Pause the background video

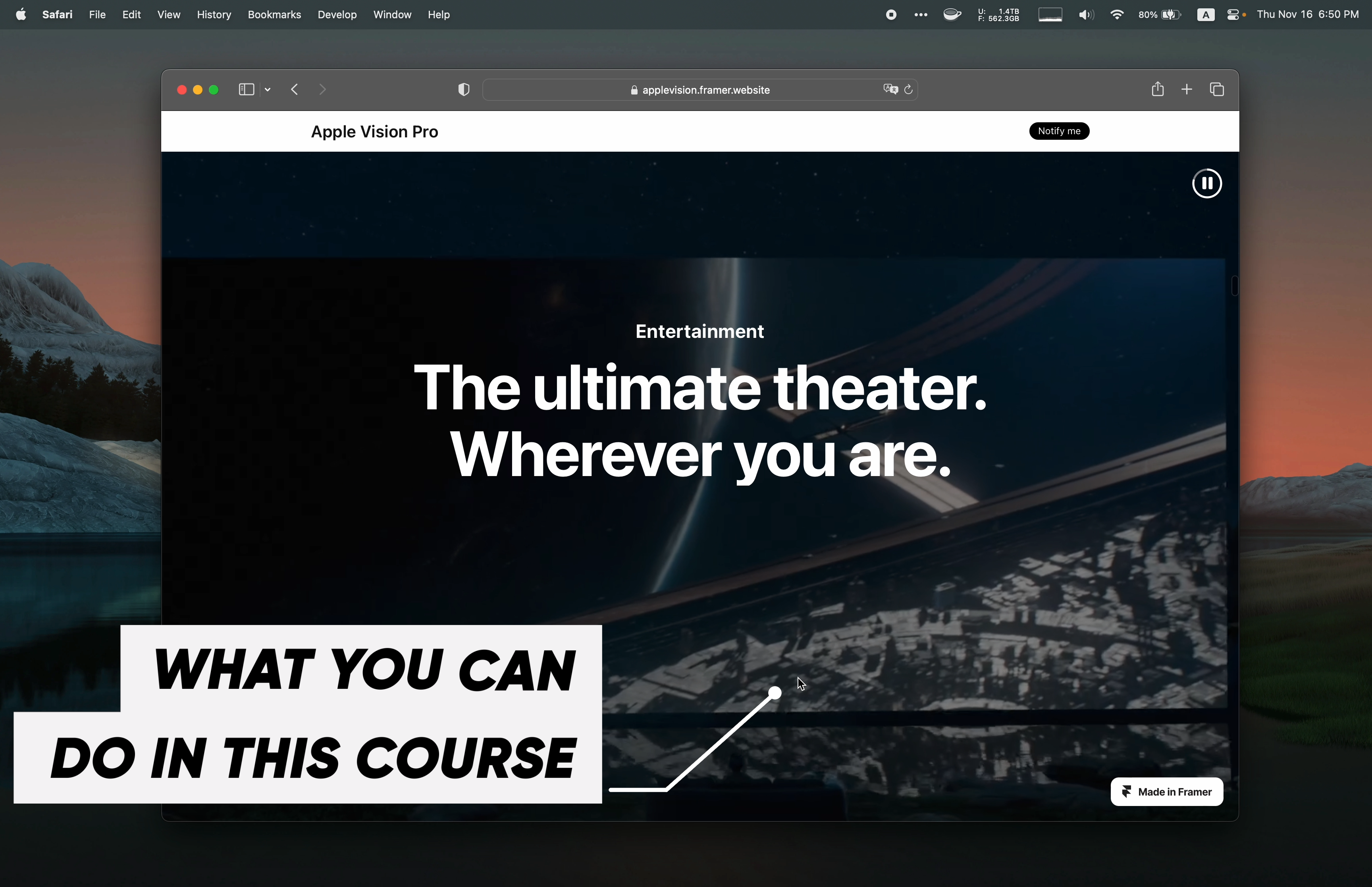point(1207,183)
